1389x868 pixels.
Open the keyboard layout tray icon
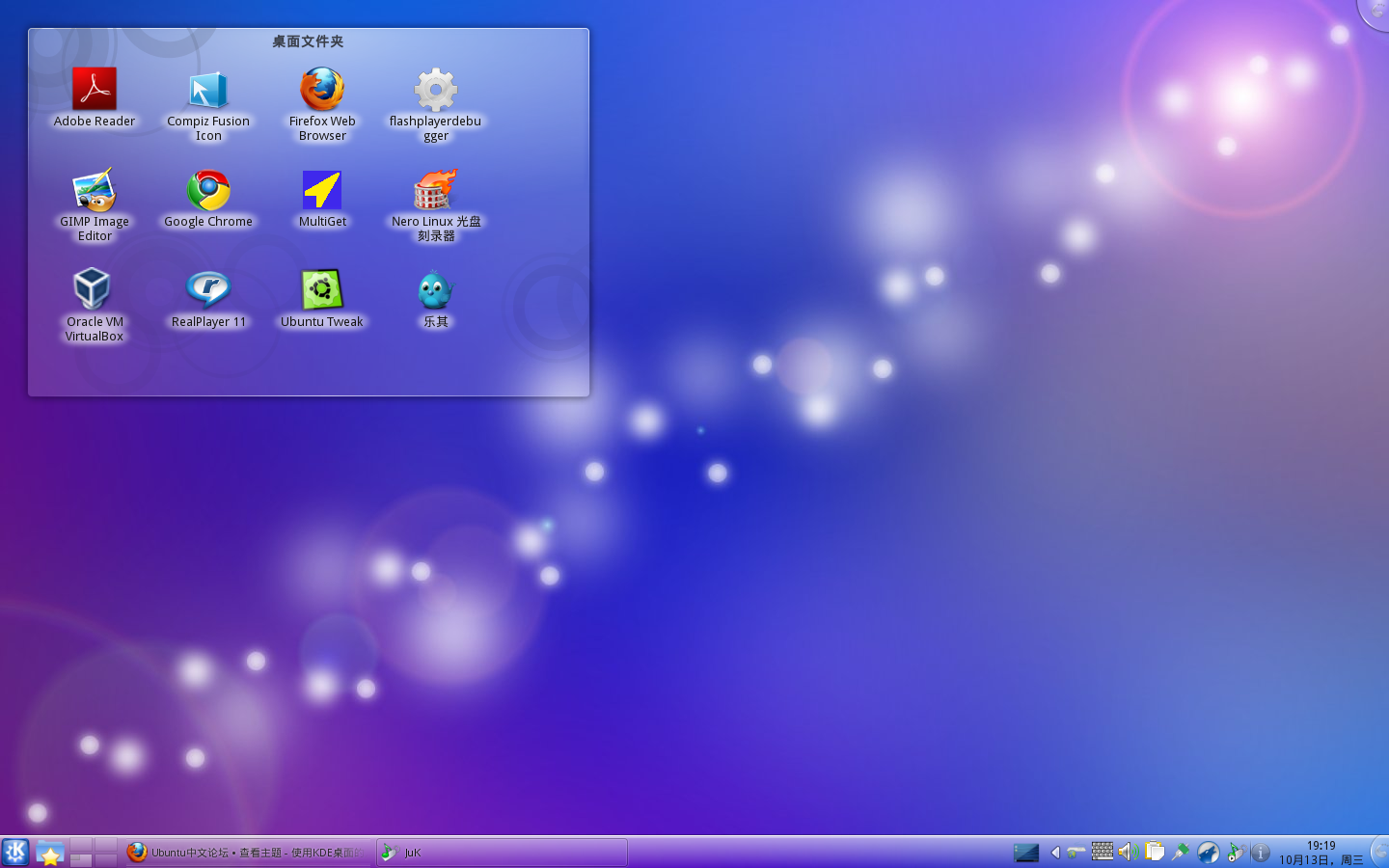coord(1103,853)
